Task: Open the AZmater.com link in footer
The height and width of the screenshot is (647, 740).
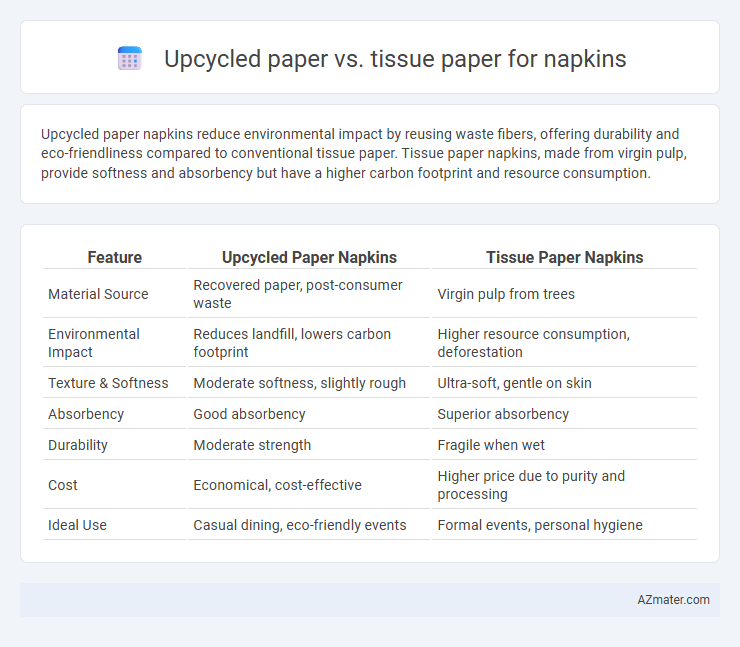Action: [673, 599]
